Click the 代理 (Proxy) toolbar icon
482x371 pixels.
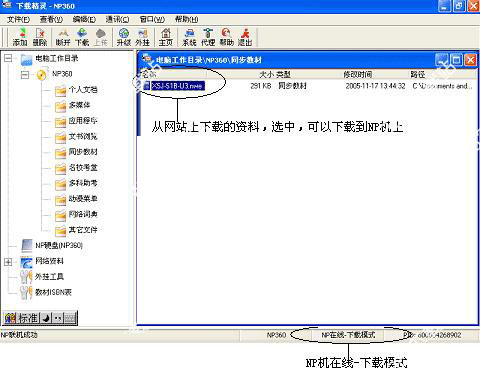(208, 37)
